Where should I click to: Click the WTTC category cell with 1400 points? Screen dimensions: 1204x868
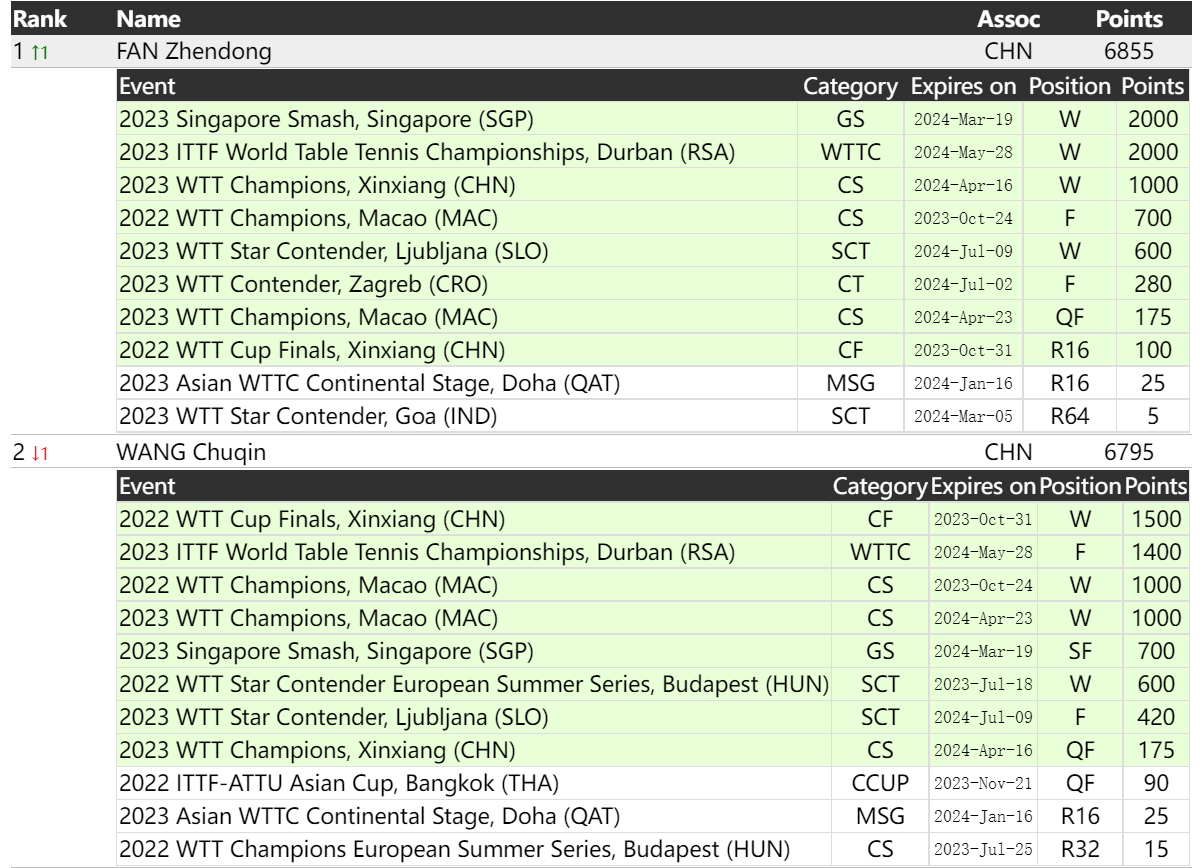click(x=879, y=552)
